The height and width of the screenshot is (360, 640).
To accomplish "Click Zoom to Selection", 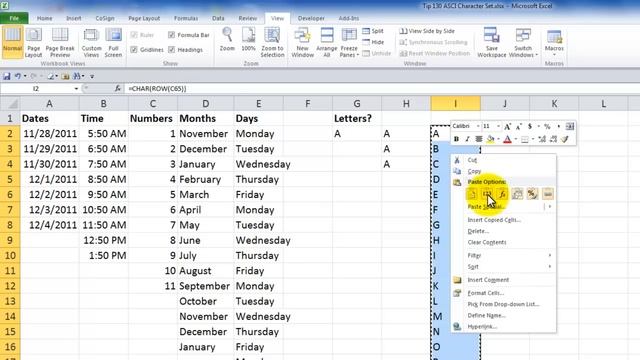I will coord(272,42).
